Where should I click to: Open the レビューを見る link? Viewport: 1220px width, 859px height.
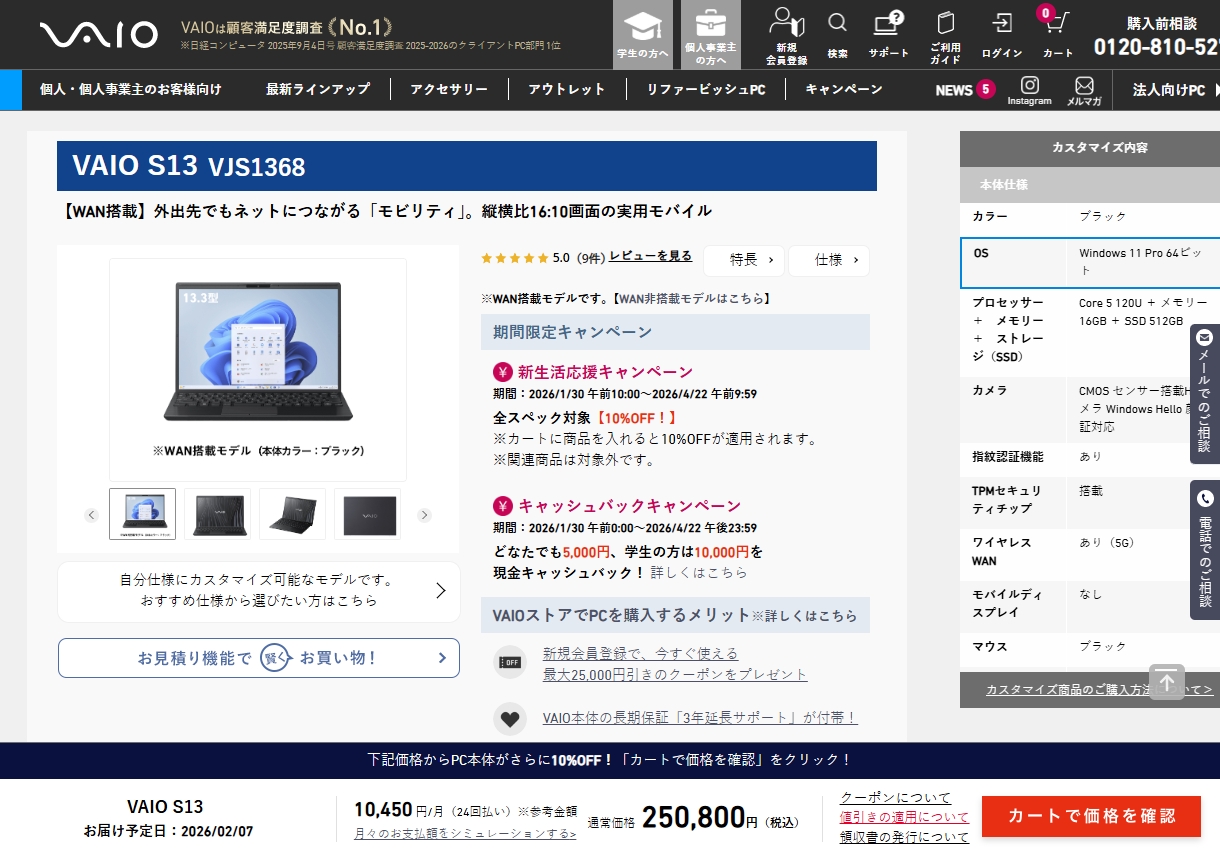coord(650,256)
